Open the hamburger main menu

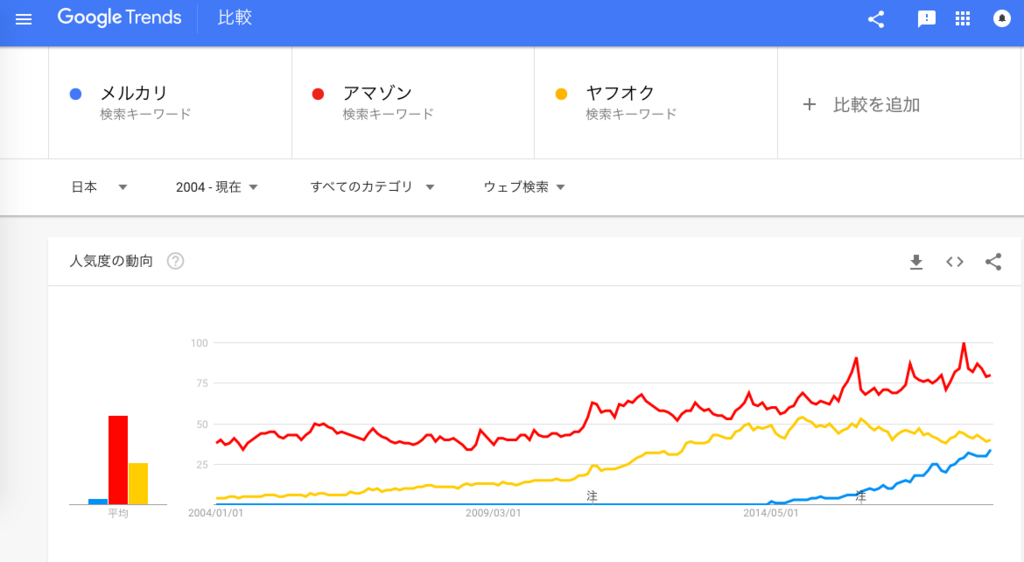[24, 19]
